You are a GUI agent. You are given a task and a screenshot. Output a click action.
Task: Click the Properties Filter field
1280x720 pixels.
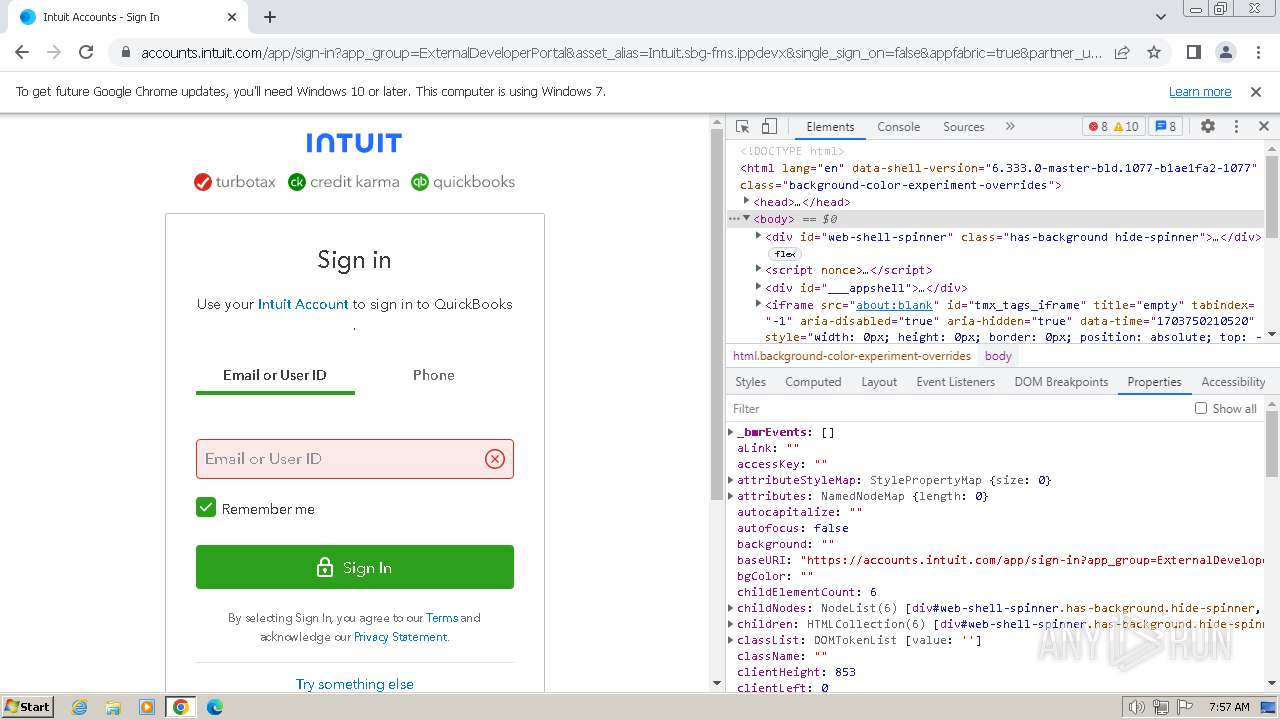click(x=960, y=408)
